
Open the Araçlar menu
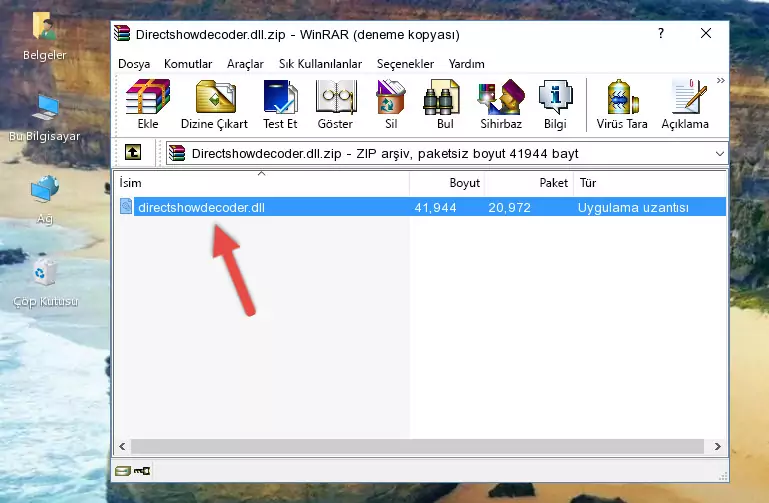pyautogui.click(x=245, y=64)
